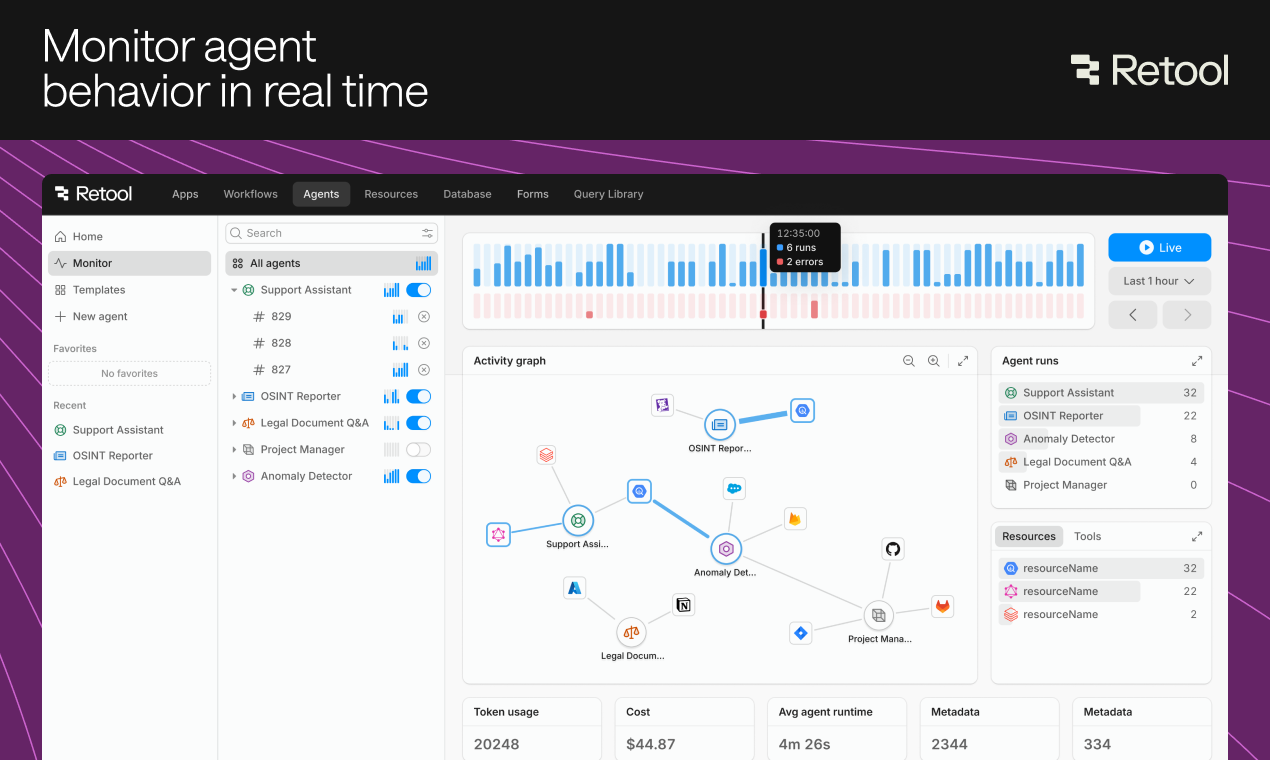1270x760 pixels.
Task: Click the Notion node in the graph
Action: pyautogui.click(x=684, y=605)
